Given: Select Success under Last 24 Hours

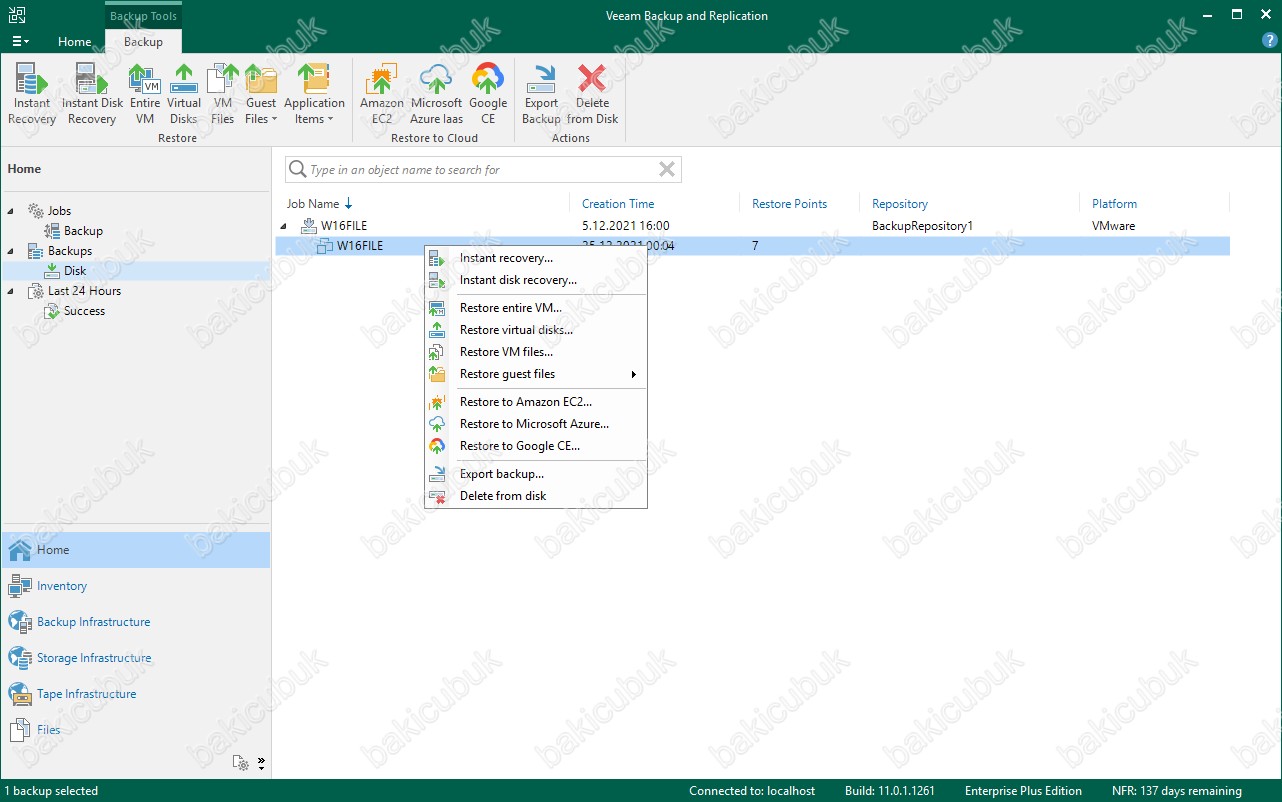Looking at the screenshot, I should click(x=84, y=311).
